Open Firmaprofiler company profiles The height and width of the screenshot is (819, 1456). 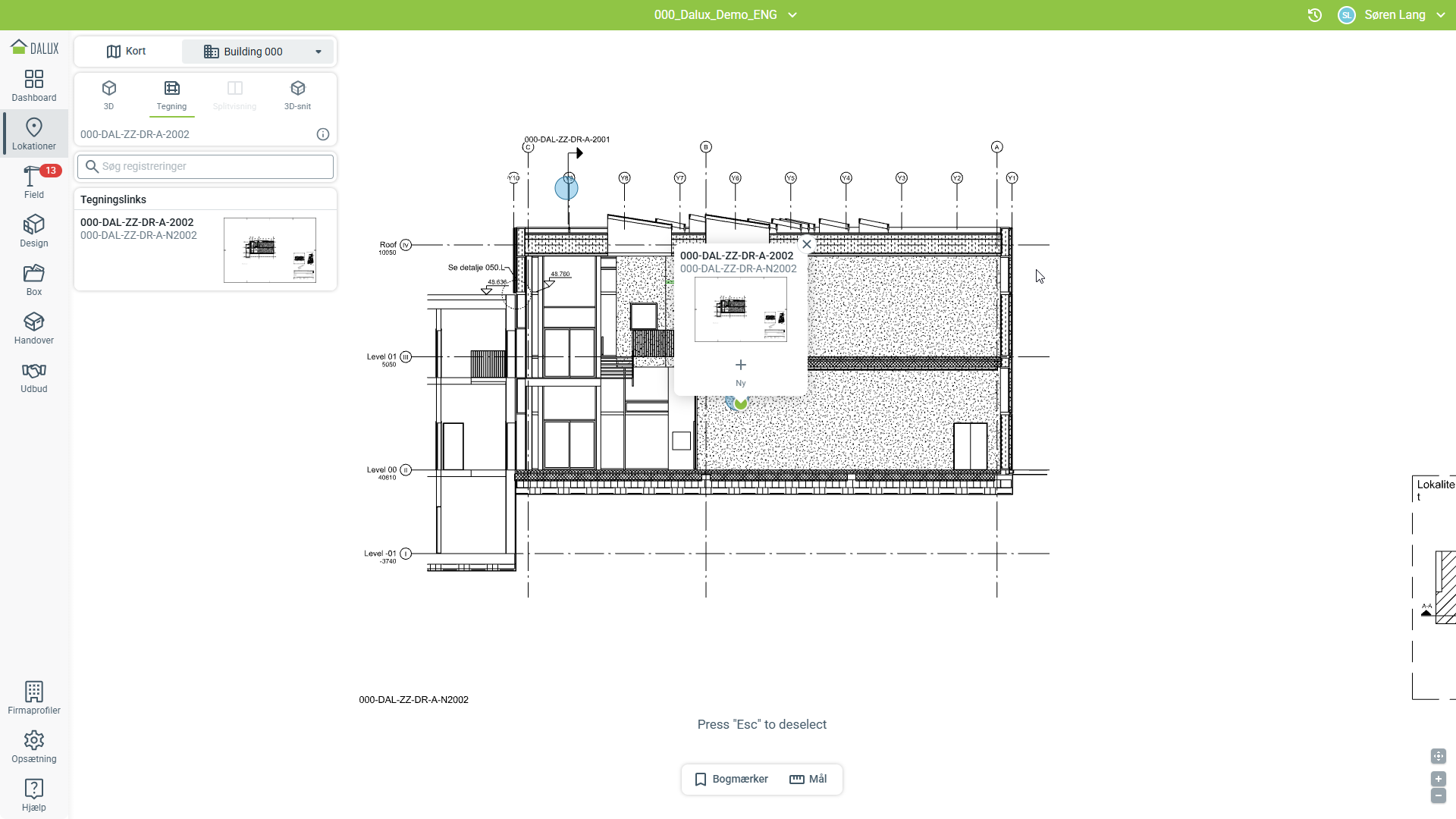click(x=34, y=698)
